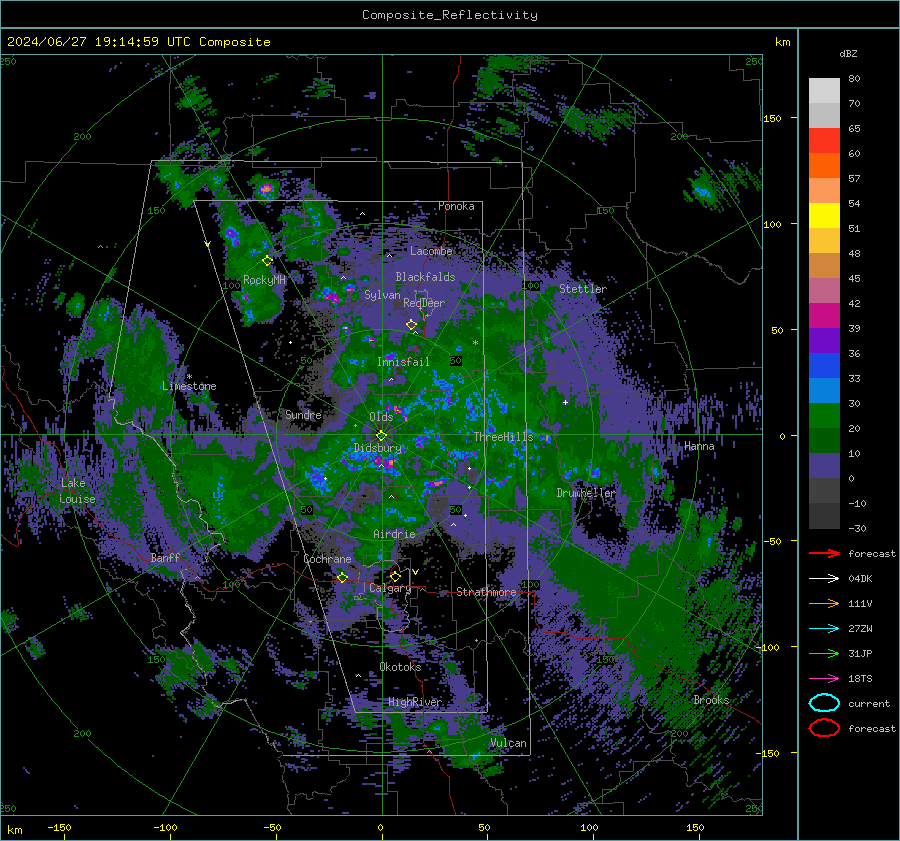The width and height of the screenshot is (900, 841).
Task: Click the Blackfalds city label
Action: click(425, 277)
